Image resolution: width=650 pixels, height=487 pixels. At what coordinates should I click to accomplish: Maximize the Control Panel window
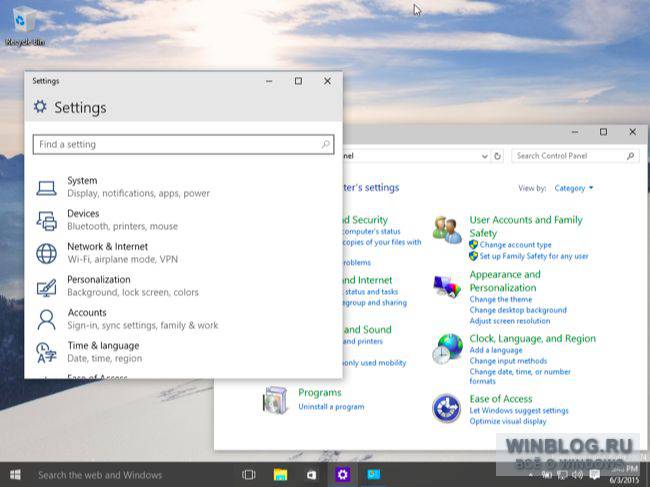coord(604,132)
